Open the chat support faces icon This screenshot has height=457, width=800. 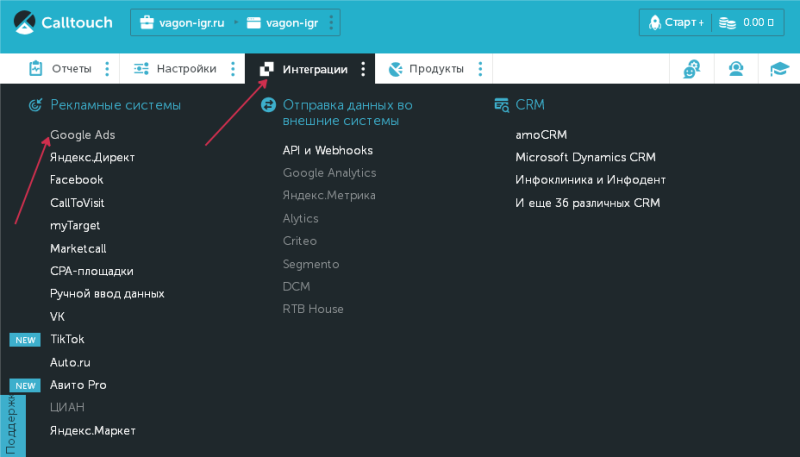pos(692,69)
